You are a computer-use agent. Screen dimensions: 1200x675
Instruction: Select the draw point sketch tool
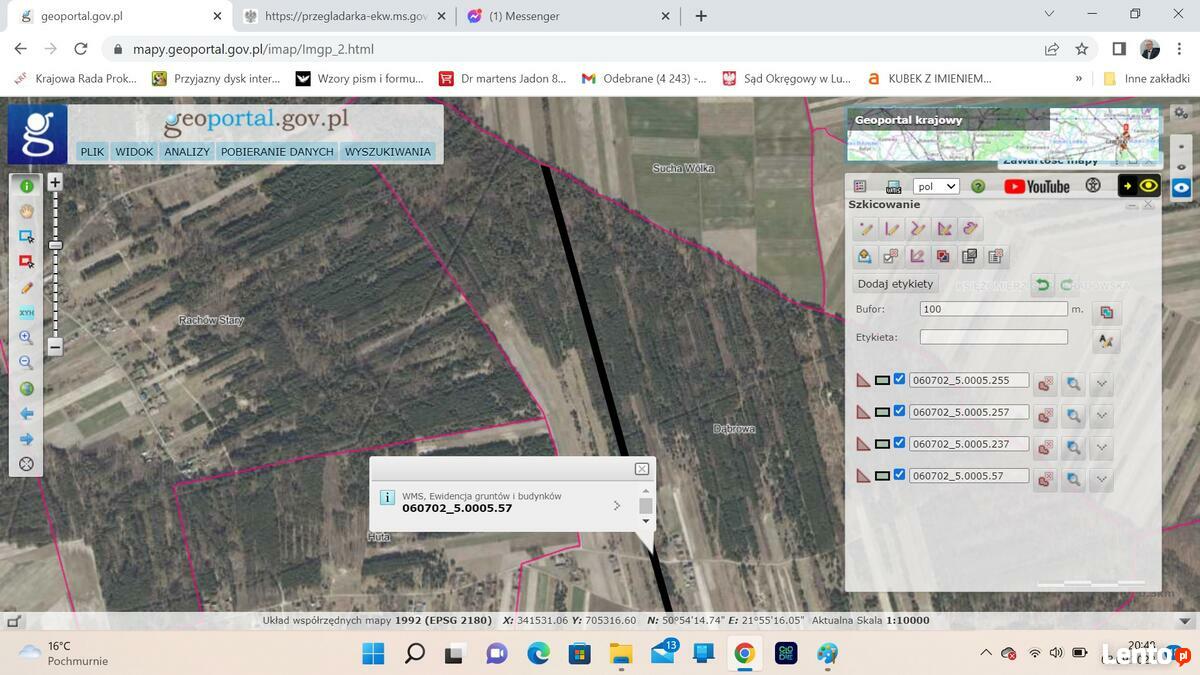[x=866, y=229]
